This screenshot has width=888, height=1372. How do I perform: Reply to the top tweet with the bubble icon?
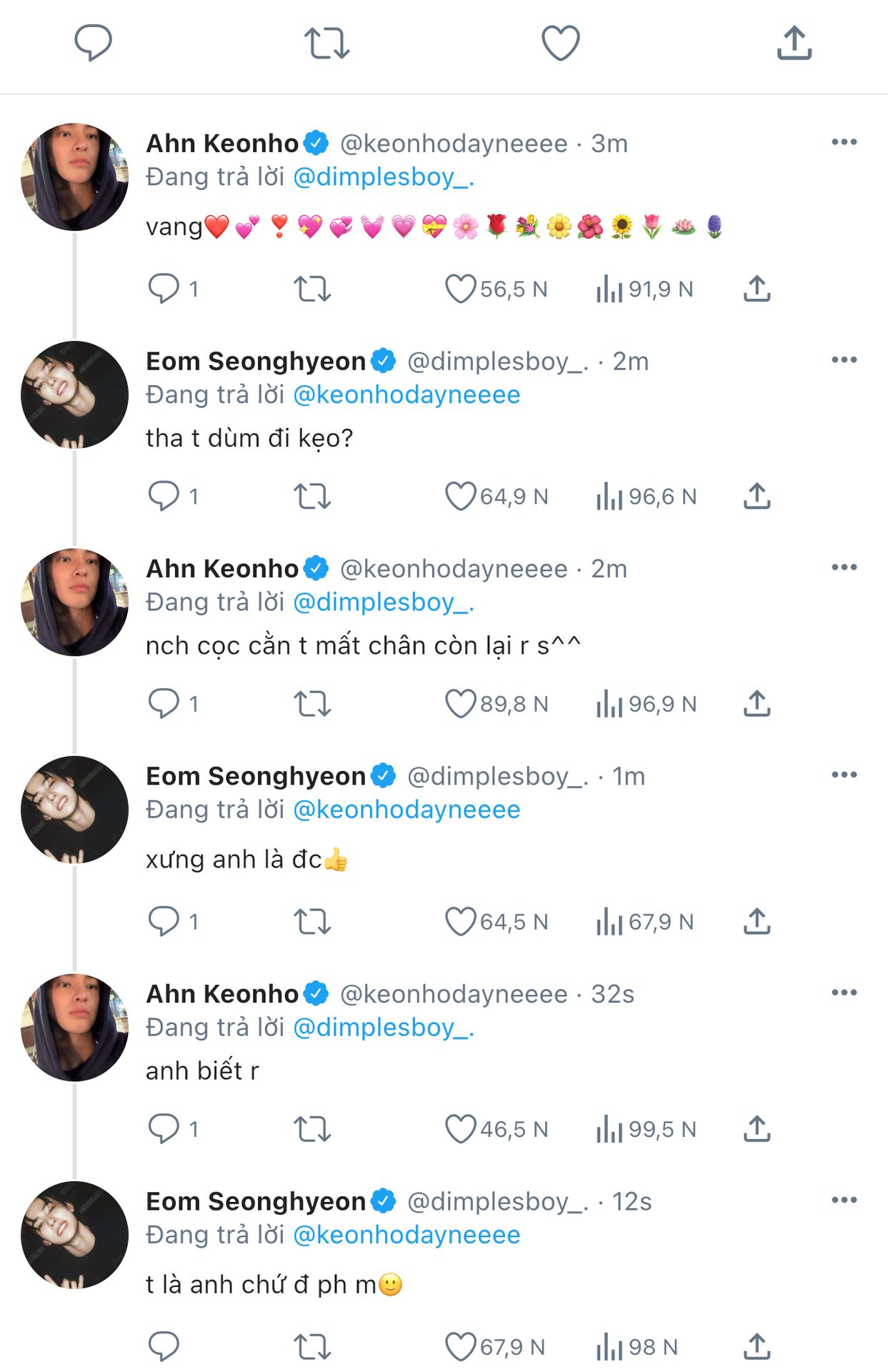coord(94,43)
